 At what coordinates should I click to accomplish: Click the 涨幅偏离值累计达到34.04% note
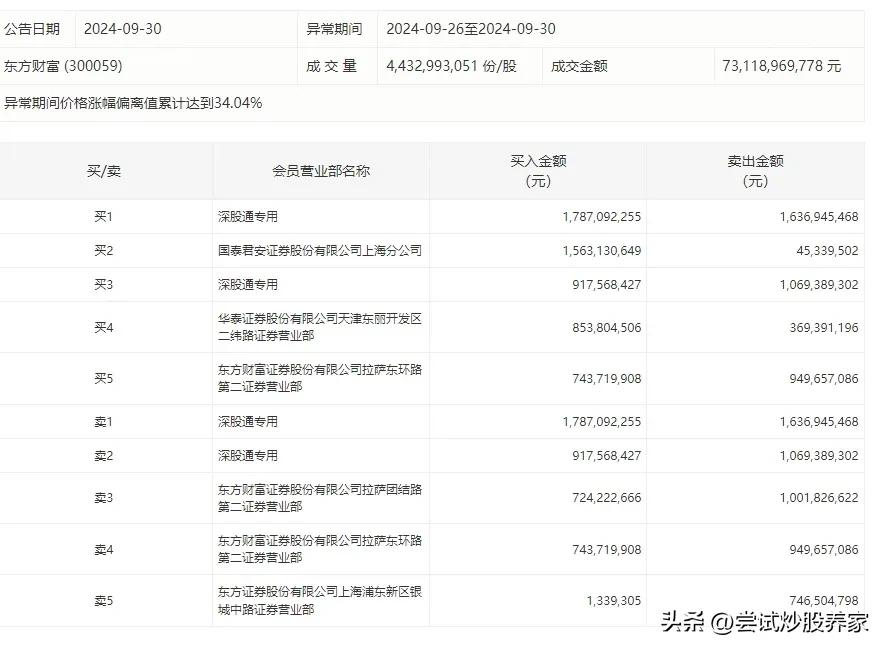pos(133,103)
